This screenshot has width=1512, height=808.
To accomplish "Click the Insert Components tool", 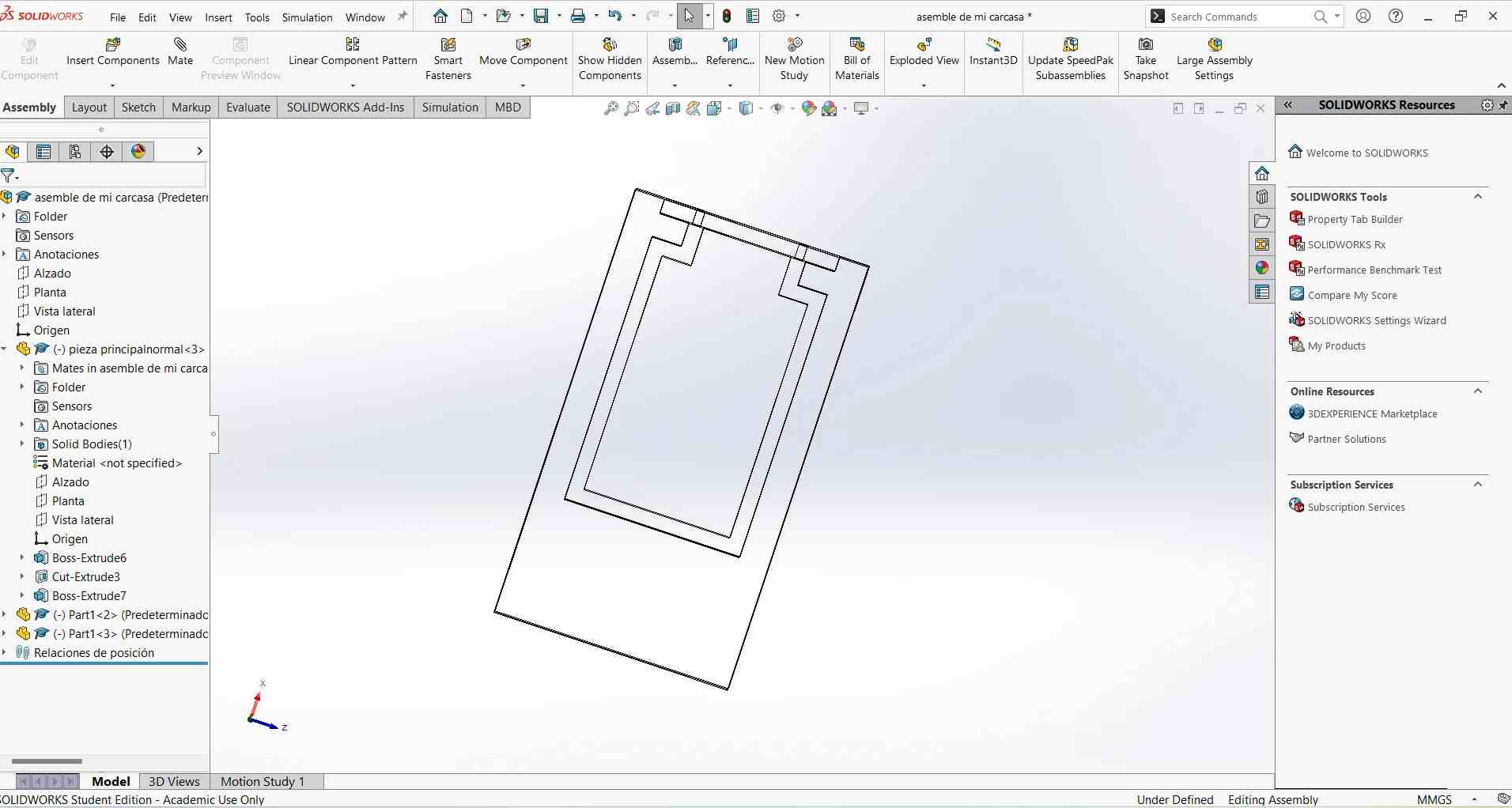I will tap(113, 52).
